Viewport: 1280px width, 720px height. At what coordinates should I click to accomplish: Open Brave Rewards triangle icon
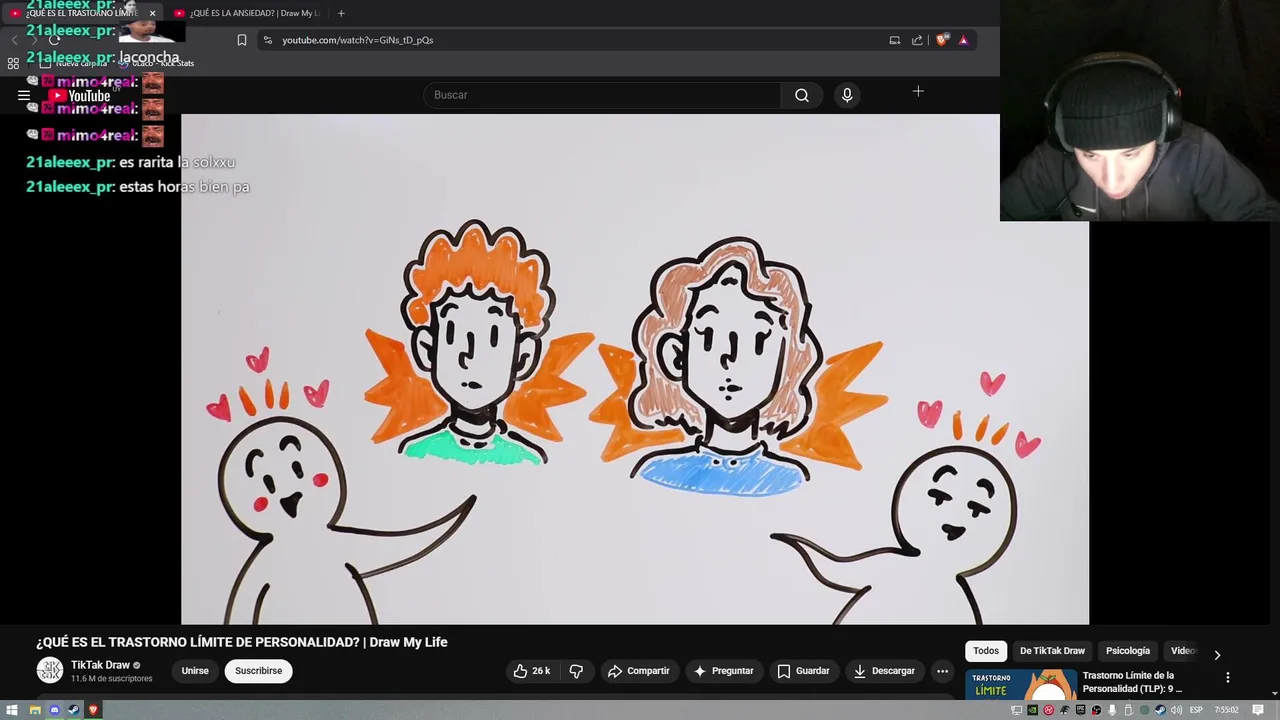click(x=963, y=40)
